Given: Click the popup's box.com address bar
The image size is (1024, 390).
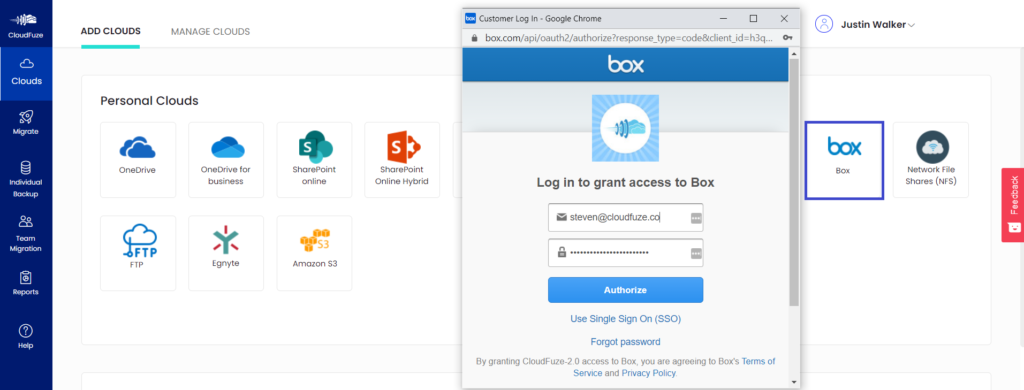Looking at the screenshot, I should (x=629, y=38).
